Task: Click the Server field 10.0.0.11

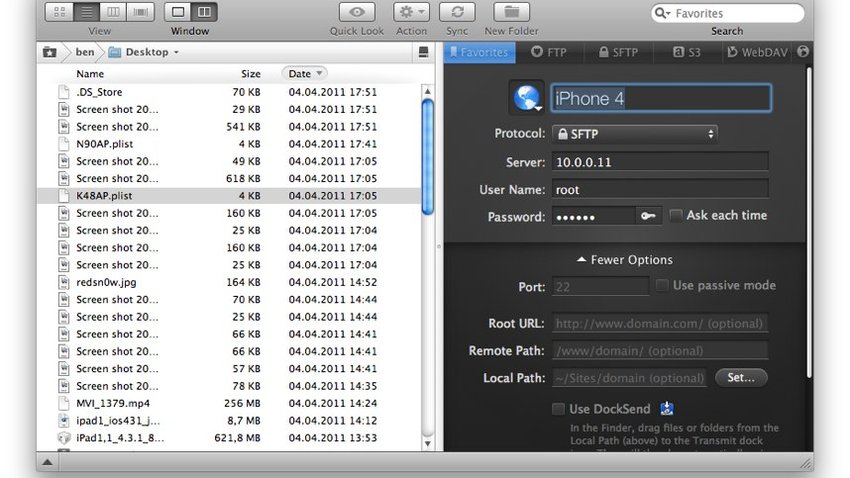Action: point(660,162)
